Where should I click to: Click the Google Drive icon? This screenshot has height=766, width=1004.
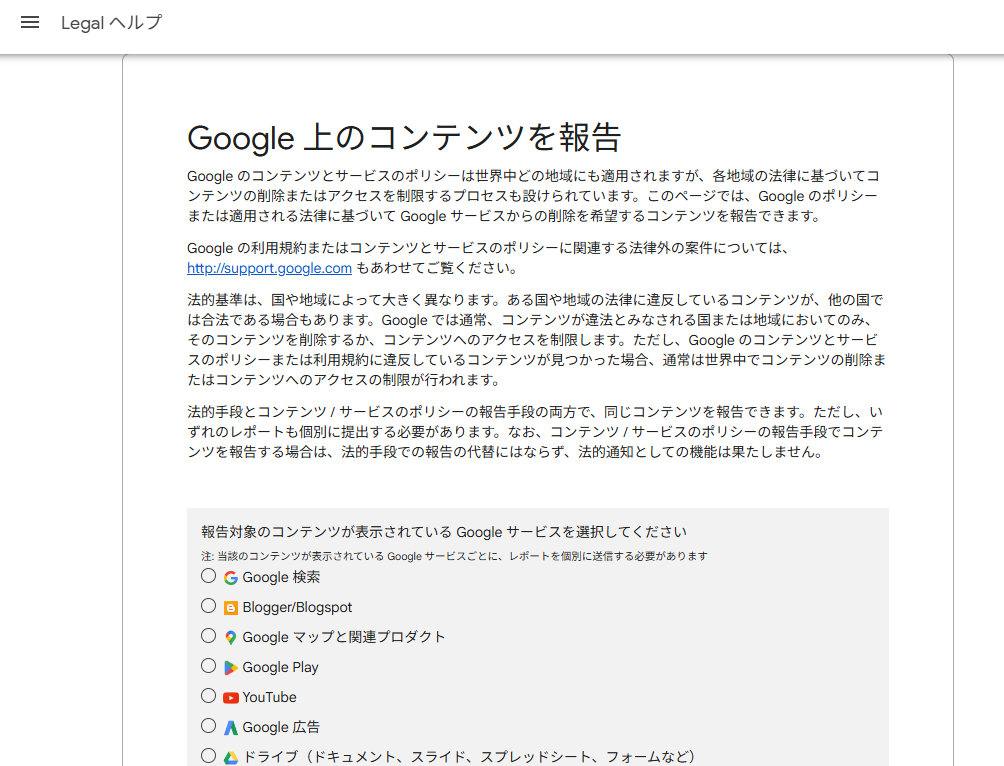[231, 758]
